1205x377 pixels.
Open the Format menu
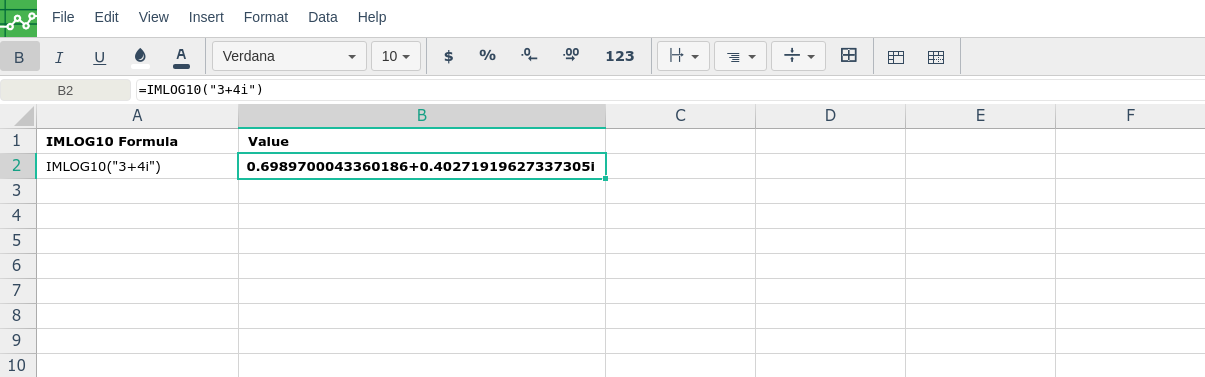pos(266,17)
